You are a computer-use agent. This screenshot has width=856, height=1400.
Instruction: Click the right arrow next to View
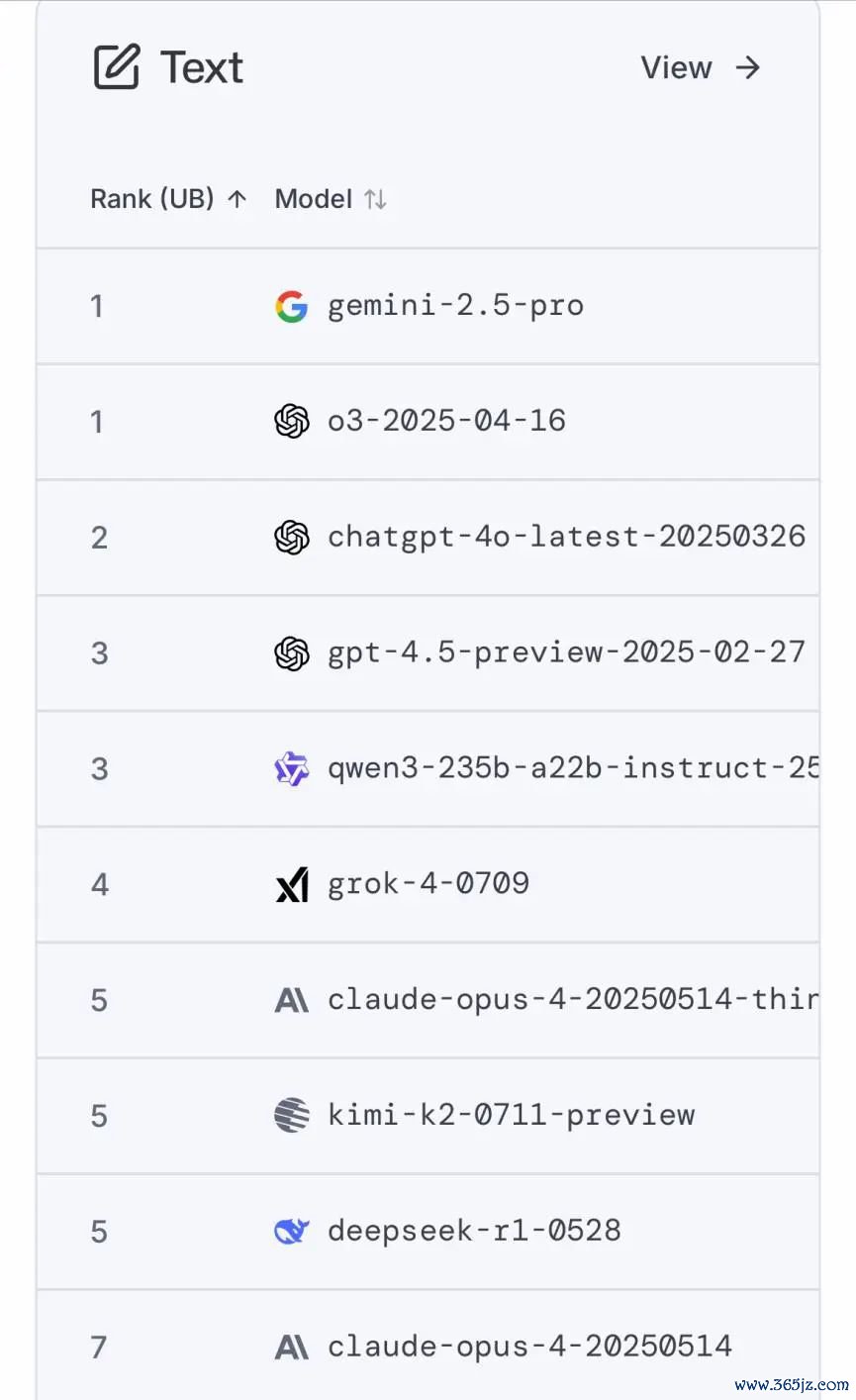tap(748, 67)
